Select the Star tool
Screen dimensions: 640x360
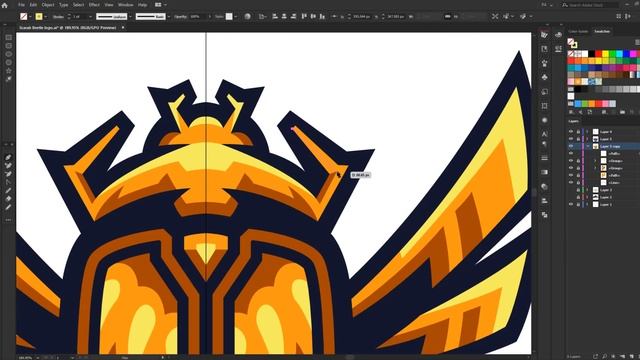9,71
